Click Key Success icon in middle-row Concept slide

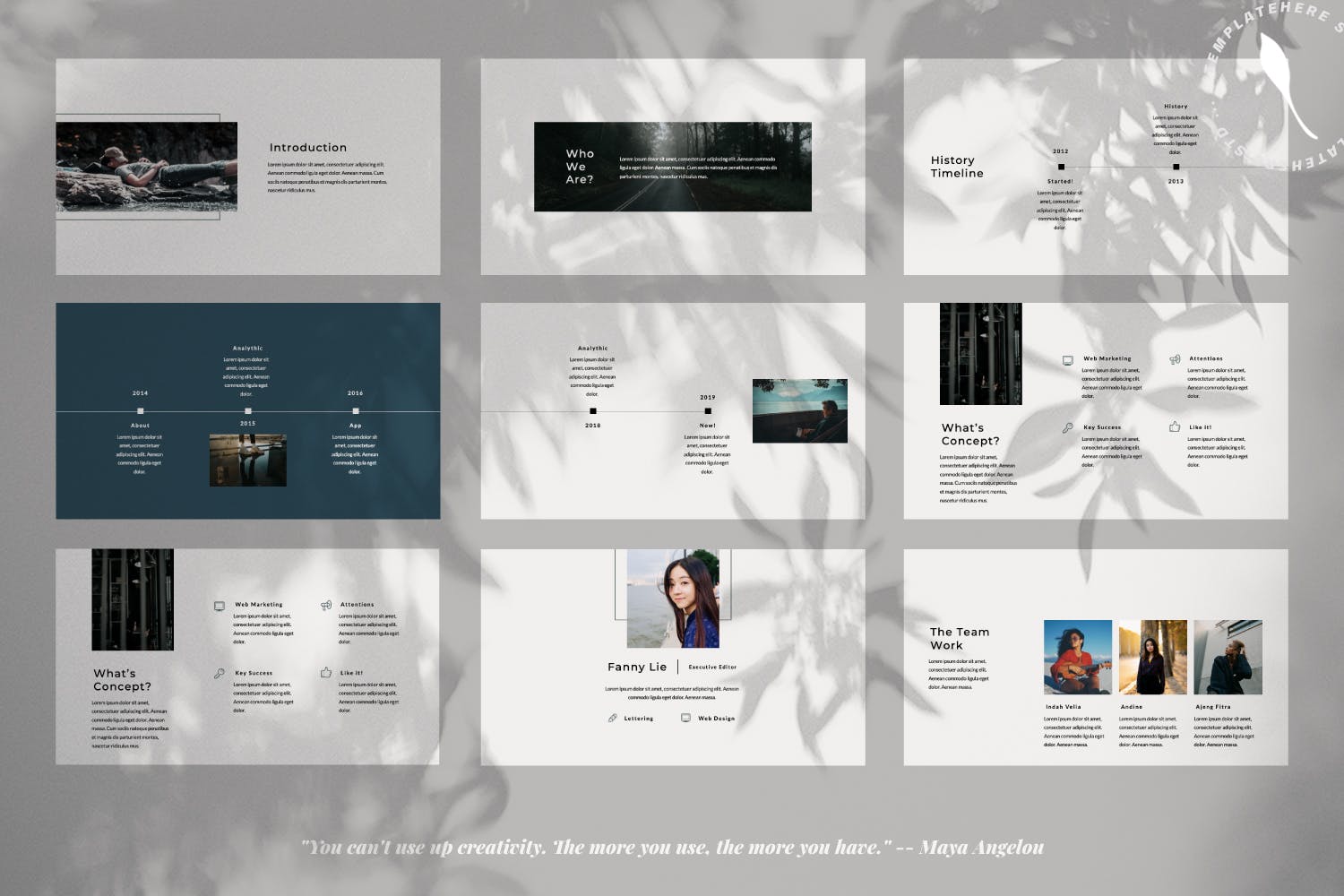[x=1067, y=428]
